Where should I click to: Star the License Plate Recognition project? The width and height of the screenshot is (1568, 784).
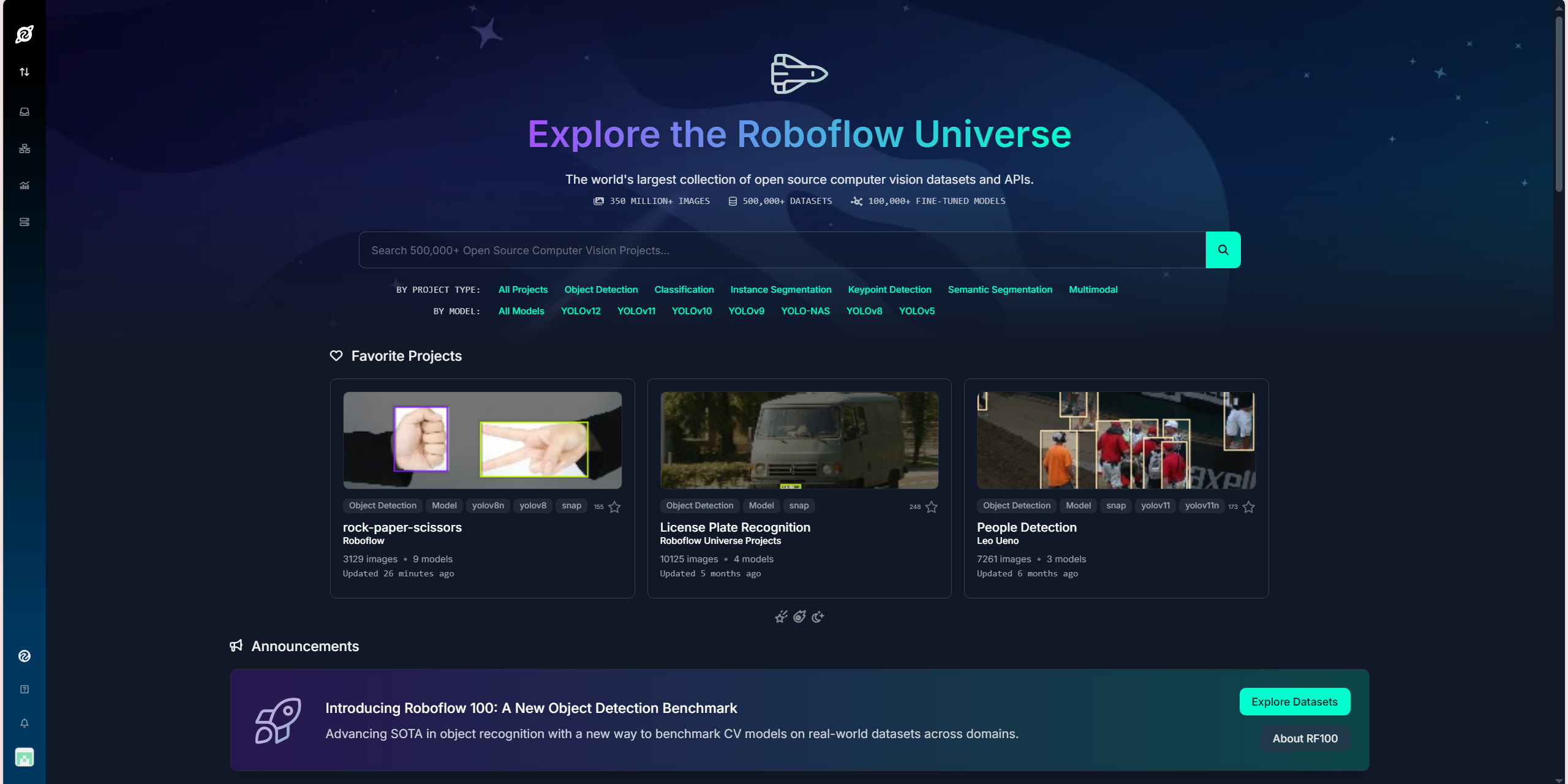(x=932, y=507)
